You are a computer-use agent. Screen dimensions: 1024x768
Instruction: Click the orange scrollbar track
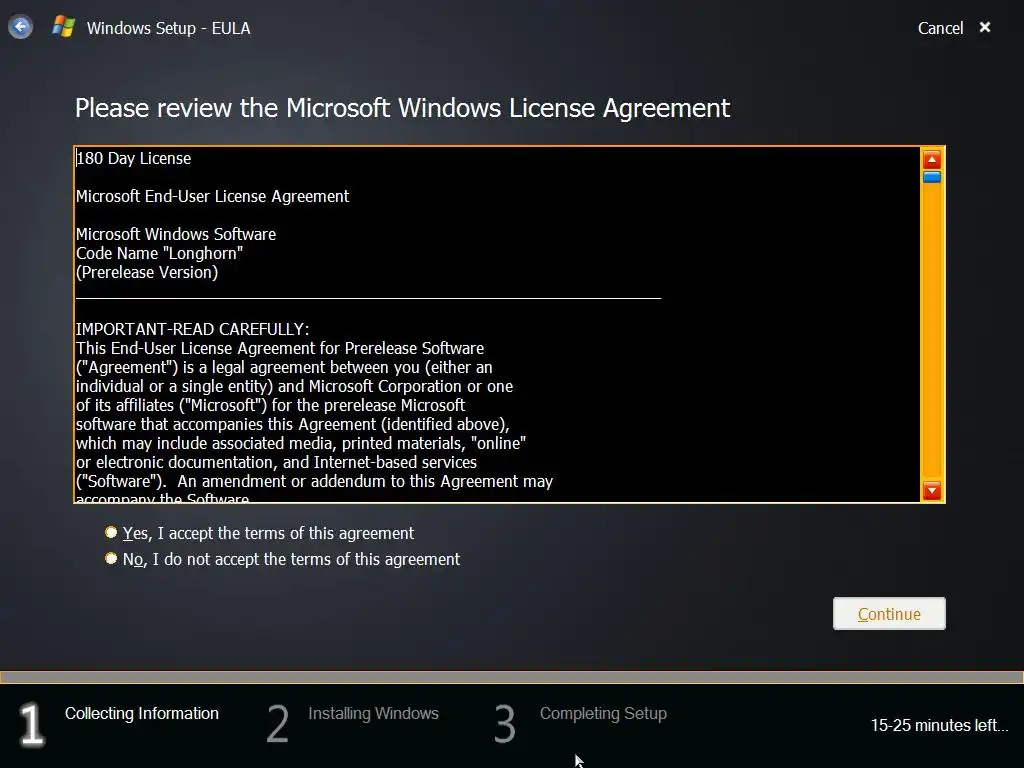(932, 332)
